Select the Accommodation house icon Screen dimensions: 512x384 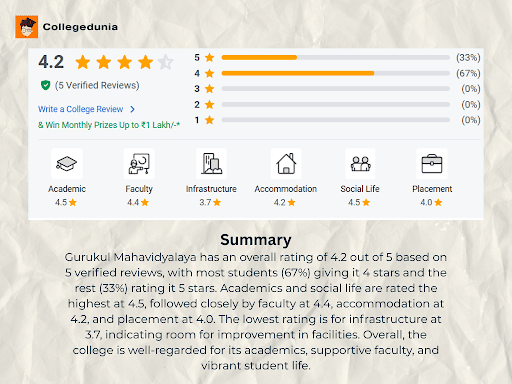pyautogui.click(x=286, y=163)
